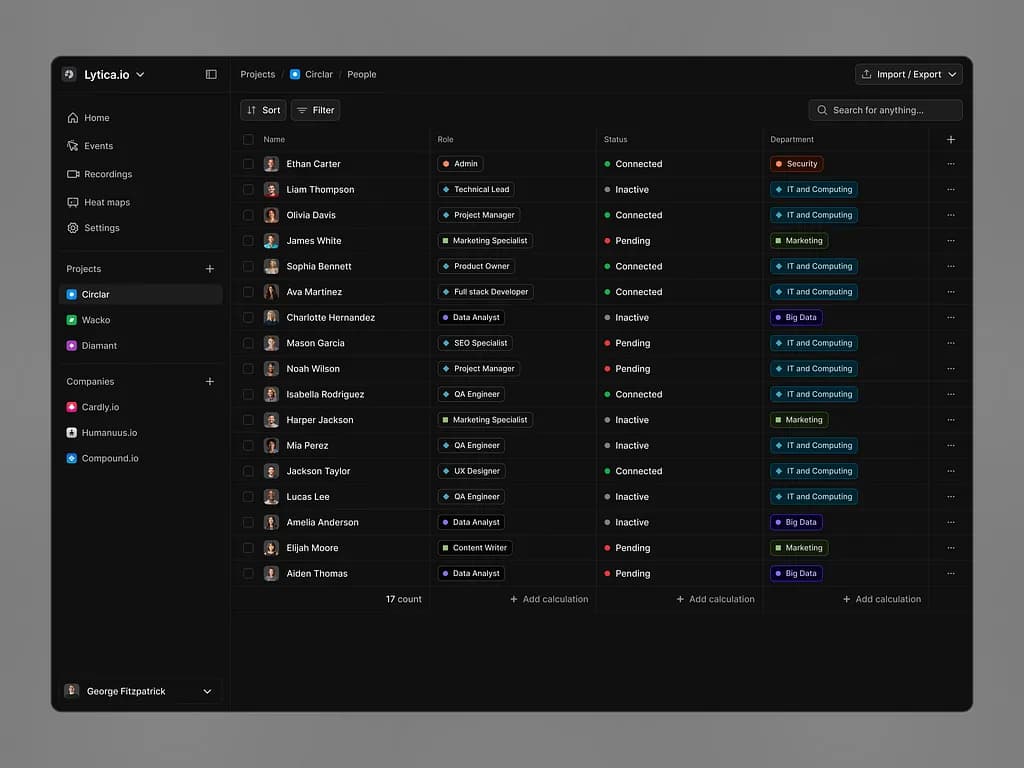
Task: Open the Settings section
Action: 101,227
